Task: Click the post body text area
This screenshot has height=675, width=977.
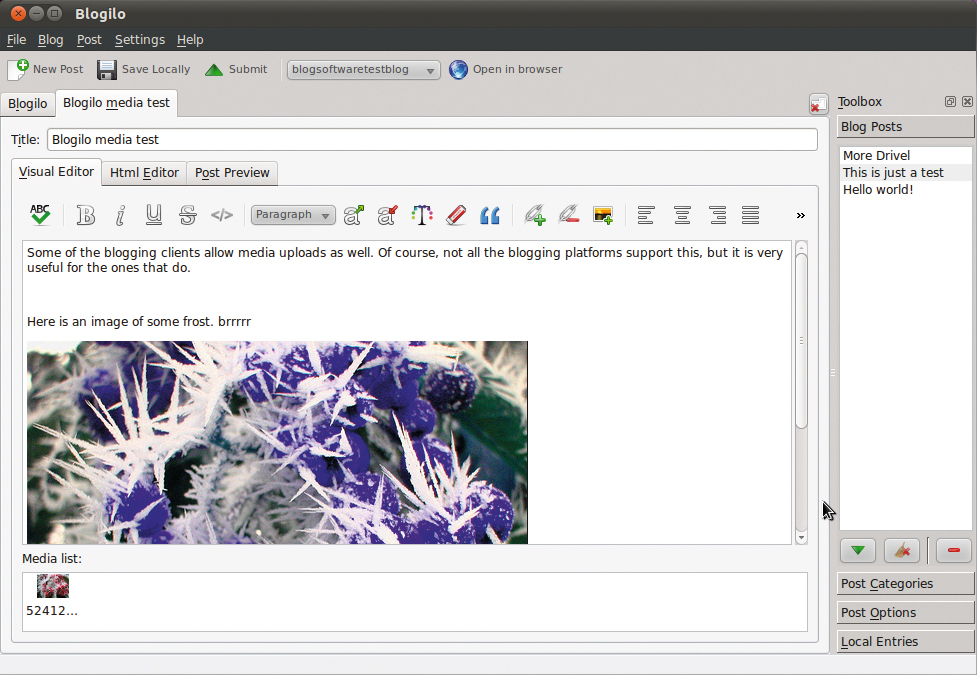Action: tap(407, 392)
